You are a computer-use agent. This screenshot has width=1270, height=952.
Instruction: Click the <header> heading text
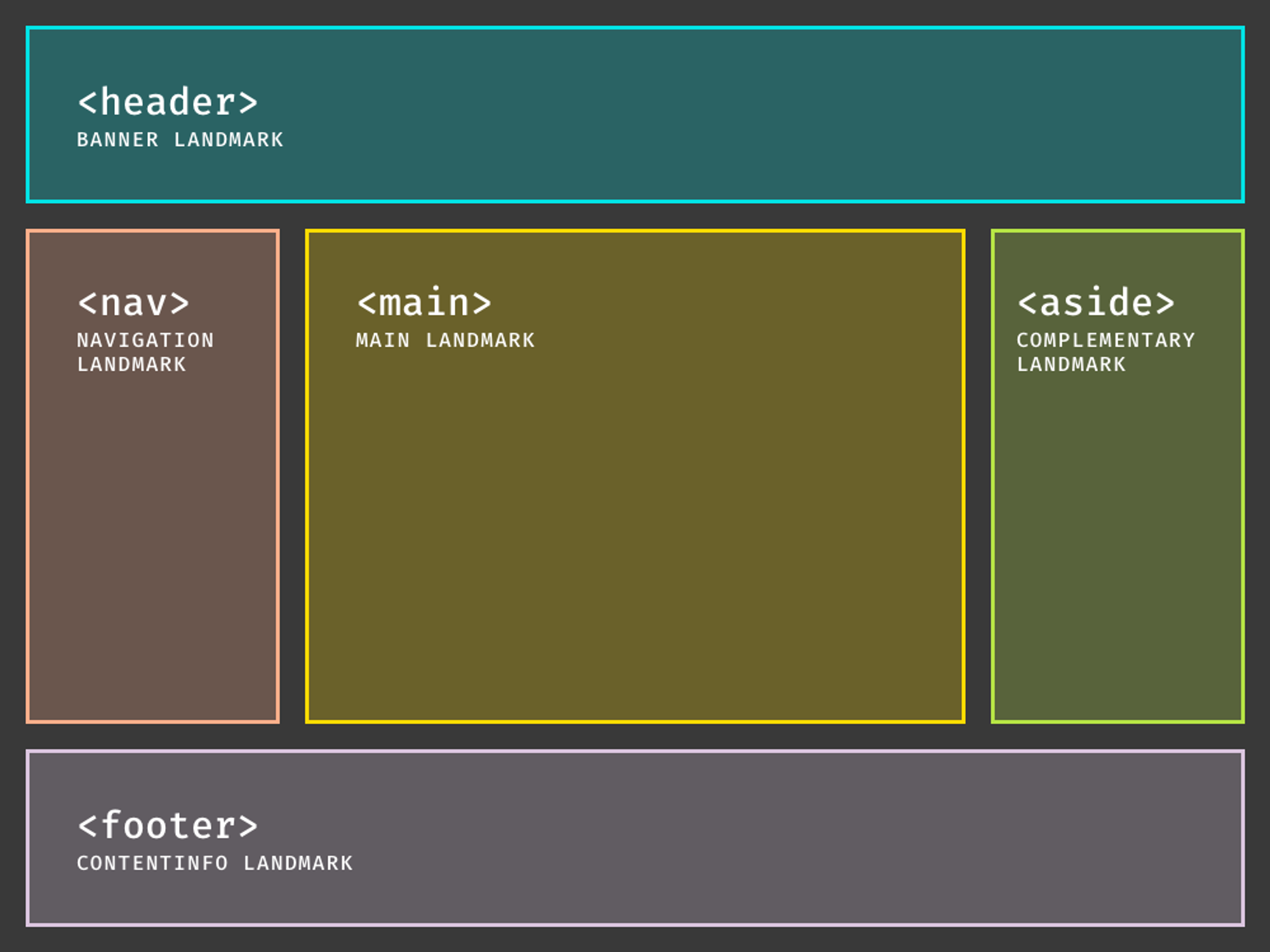(x=168, y=103)
